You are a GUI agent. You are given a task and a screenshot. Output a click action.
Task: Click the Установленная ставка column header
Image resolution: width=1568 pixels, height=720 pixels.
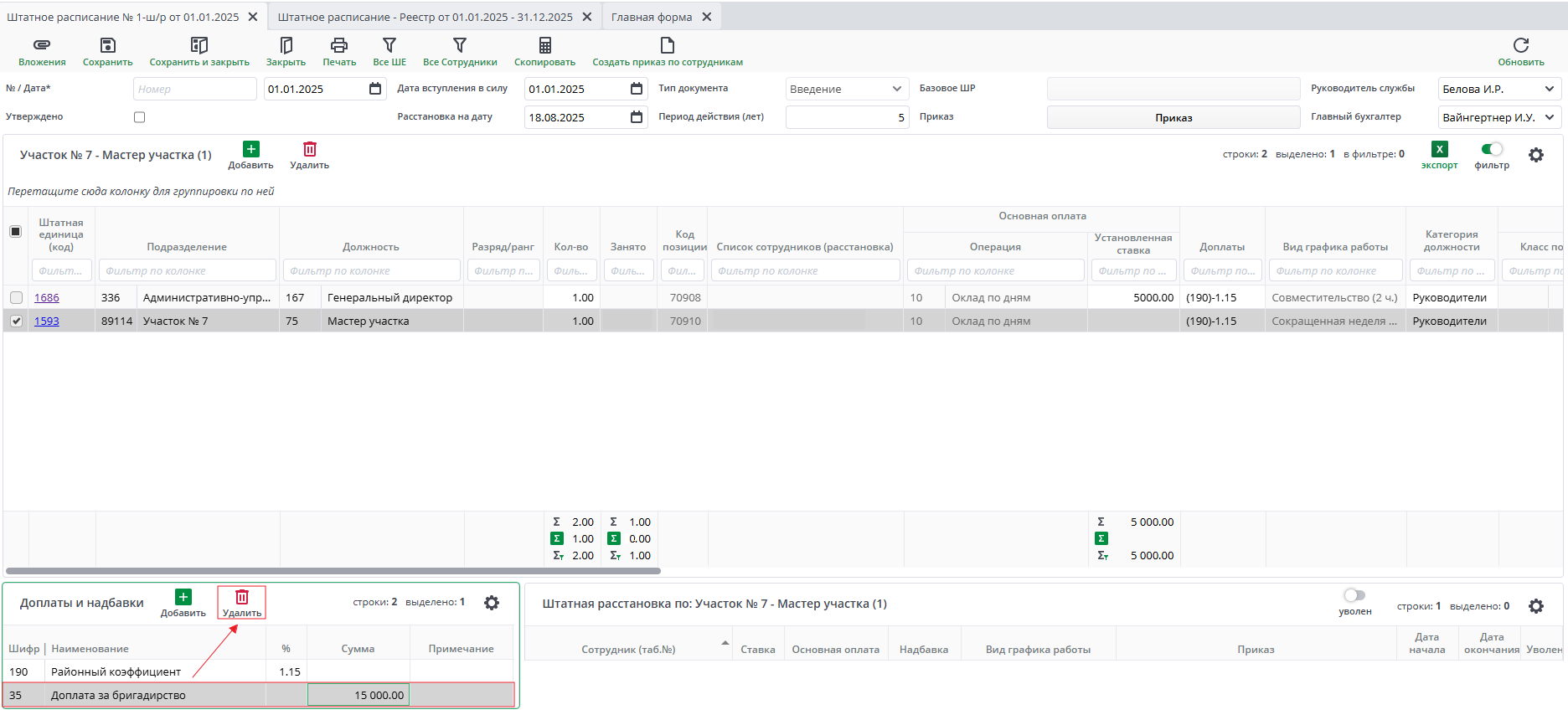(x=1133, y=244)
